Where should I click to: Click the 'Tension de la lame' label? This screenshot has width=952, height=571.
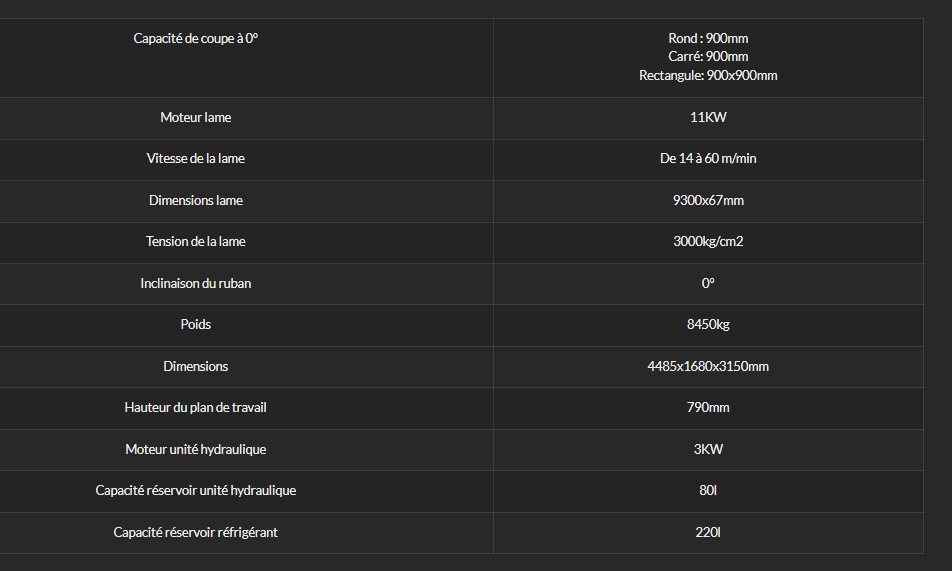[196, 242]
